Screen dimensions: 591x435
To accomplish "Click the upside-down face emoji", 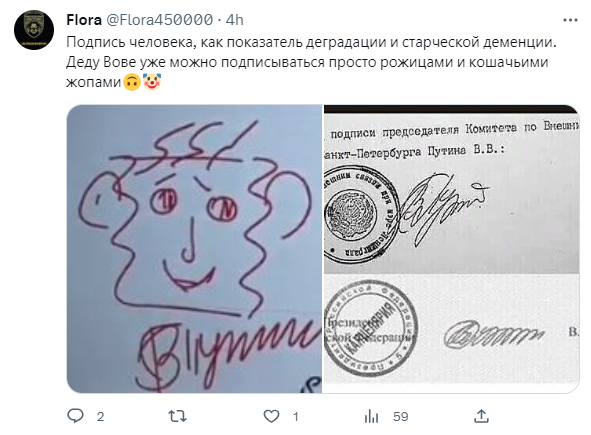I will pos(132,82).
